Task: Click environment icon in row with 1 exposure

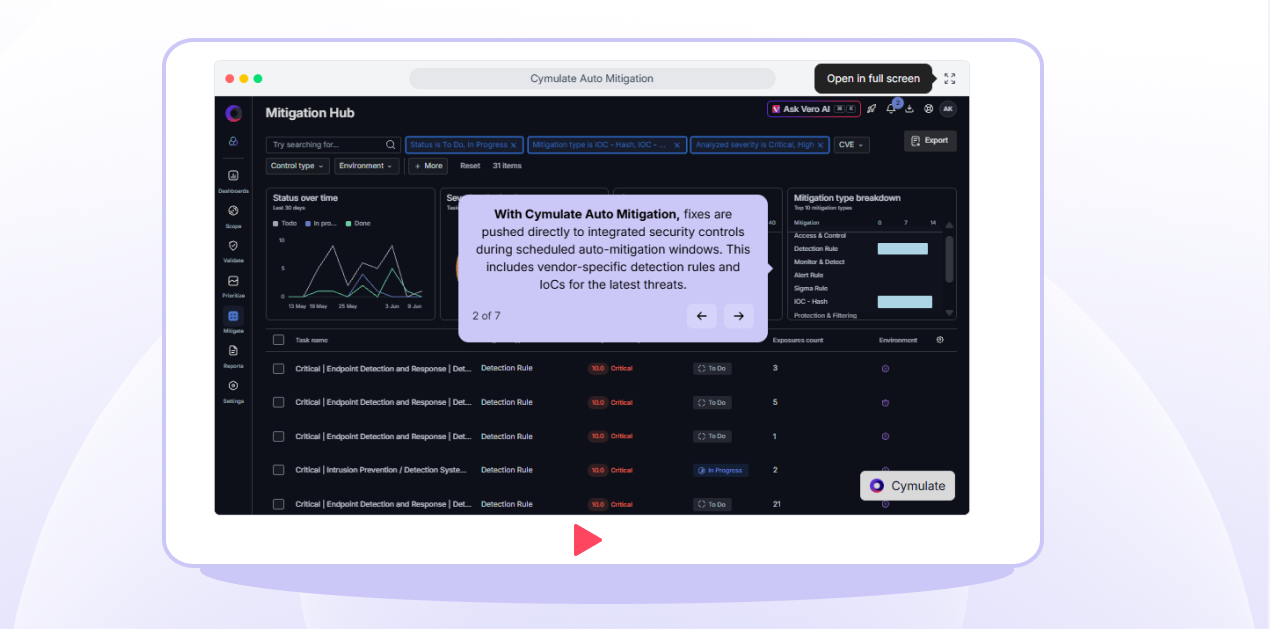Action: tap(885, 437)
